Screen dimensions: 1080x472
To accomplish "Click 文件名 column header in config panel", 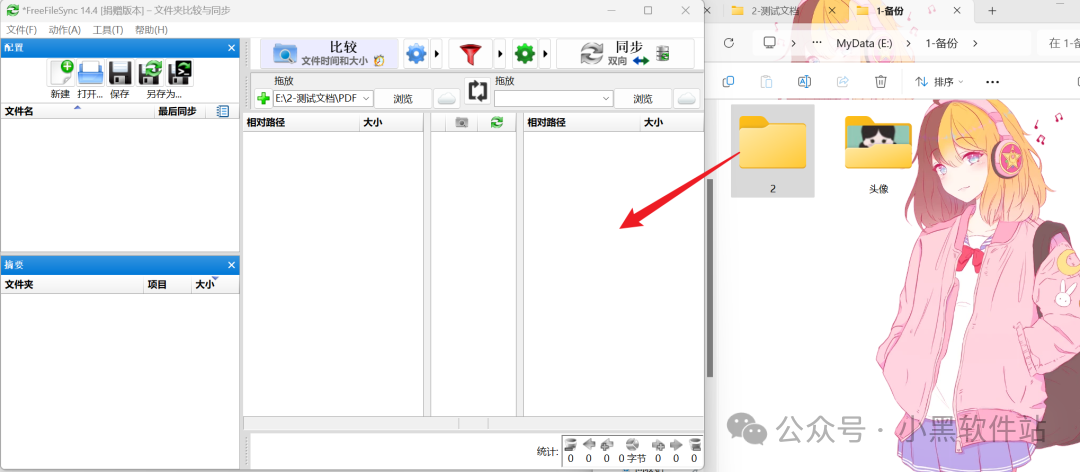I will click(x=78, y=111).
